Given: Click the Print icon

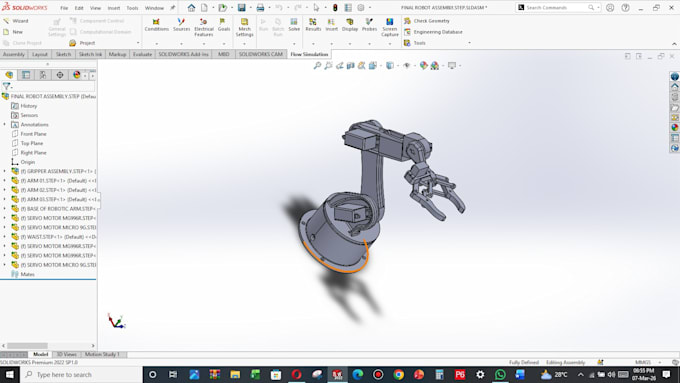Looking at the screenshot, I should coord(260,8).
